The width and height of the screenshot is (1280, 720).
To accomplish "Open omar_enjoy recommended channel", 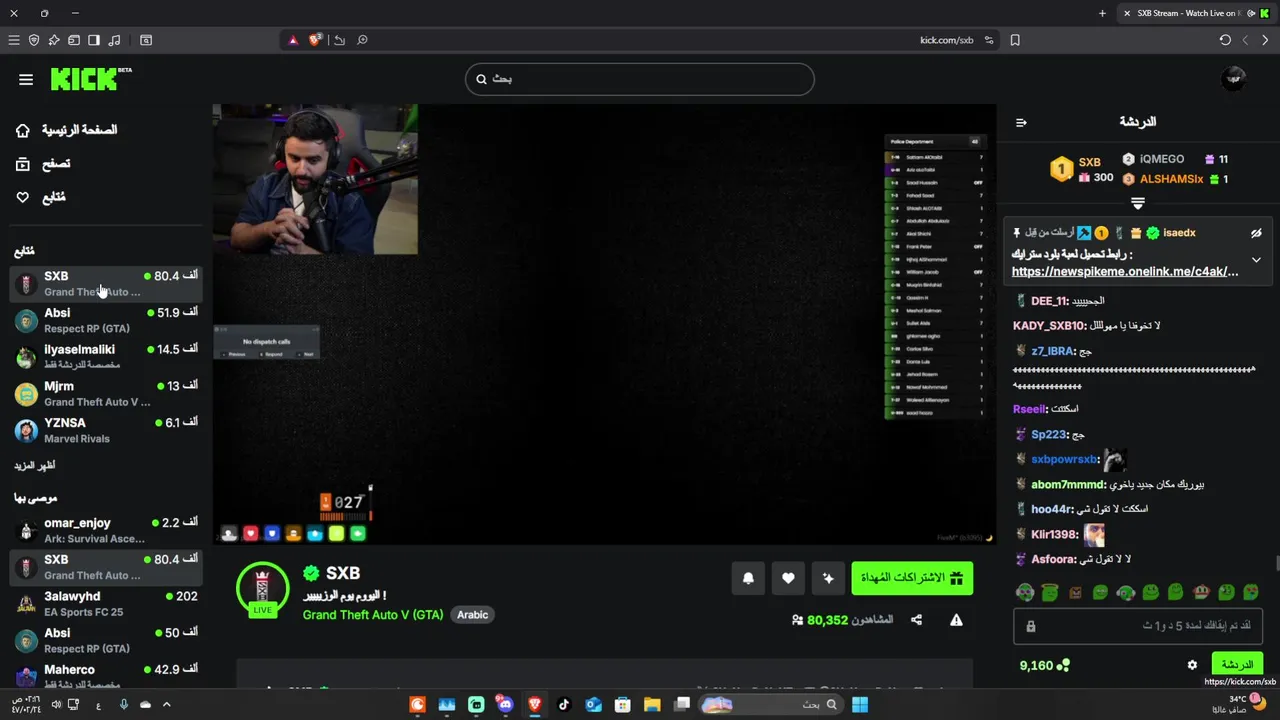I will tap(106, 530).
